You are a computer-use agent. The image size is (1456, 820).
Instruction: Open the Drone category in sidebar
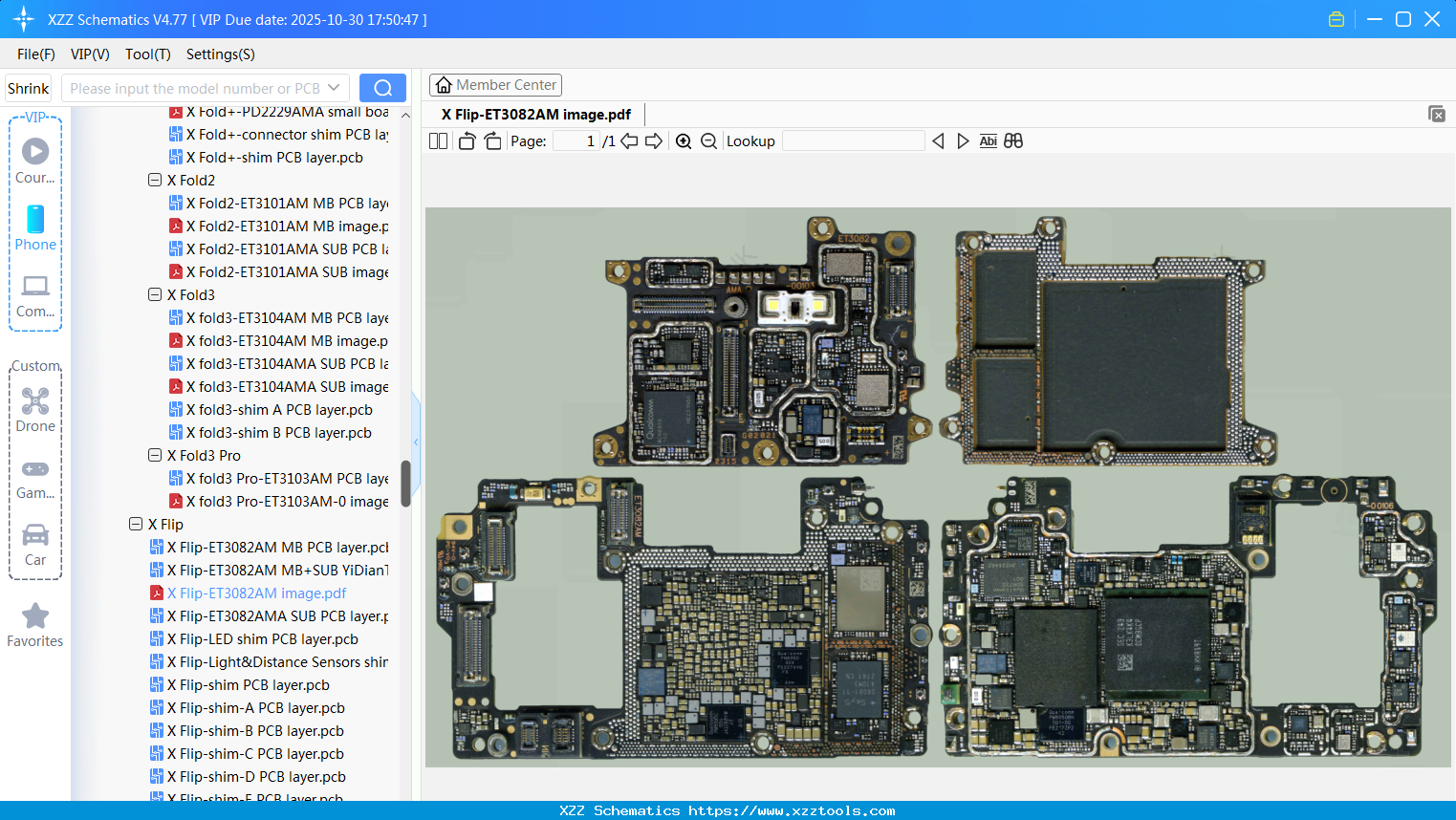35,410
